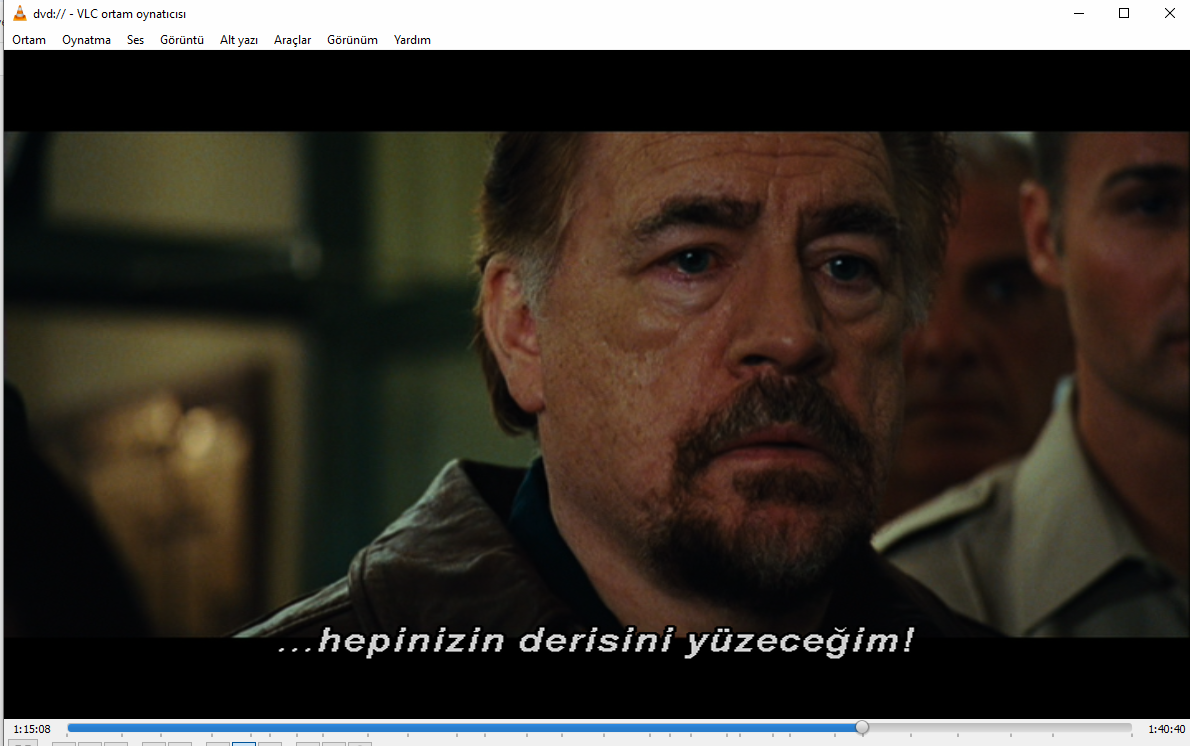Open the Ses menu
This screenshot has height=746, width=1190.
click(135, 40)
